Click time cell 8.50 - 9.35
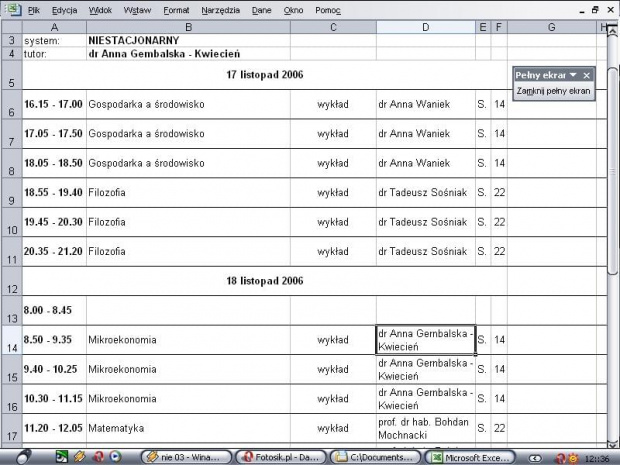 [x=54, y=340]
